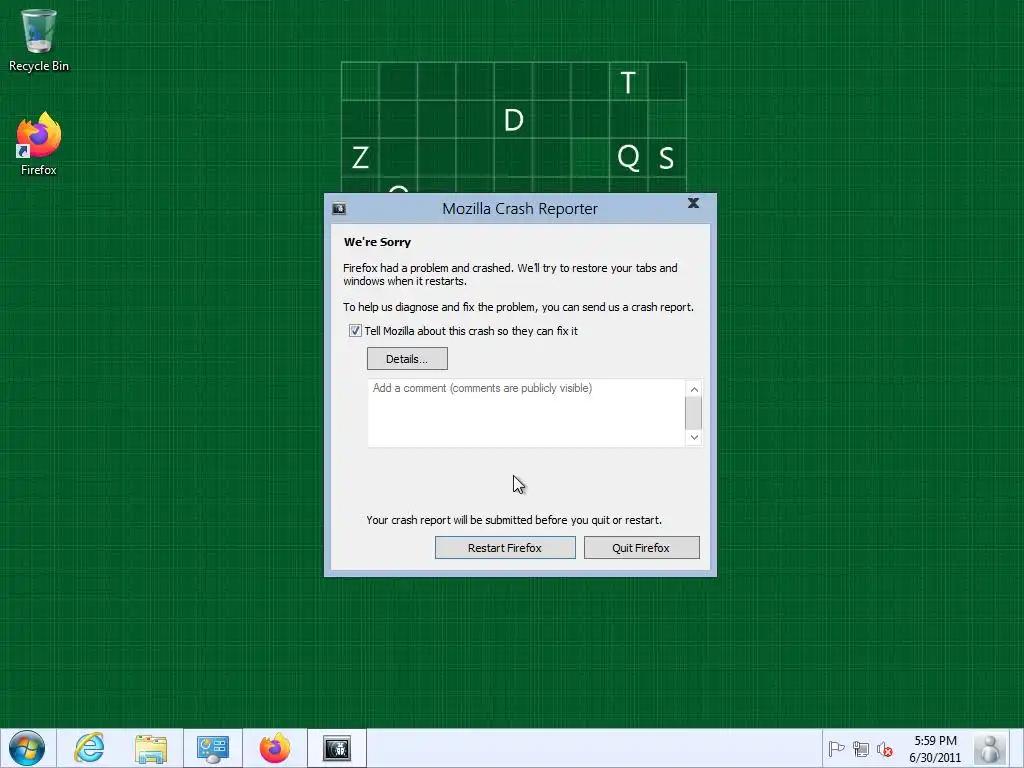This screenshot has width=1024, height=768.
Task: Select the Crash Reporter taskbar icon
Action: pos(337,748)
